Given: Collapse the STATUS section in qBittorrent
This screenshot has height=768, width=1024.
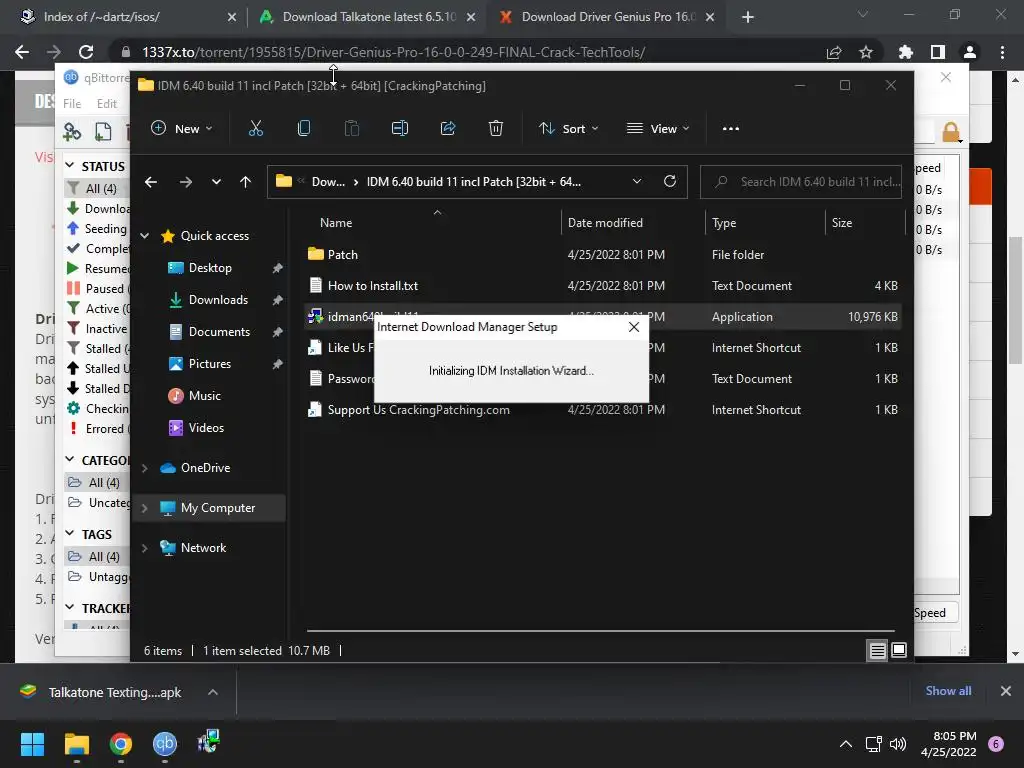Looking at the screenshot, I should click(x=70, y=166).
